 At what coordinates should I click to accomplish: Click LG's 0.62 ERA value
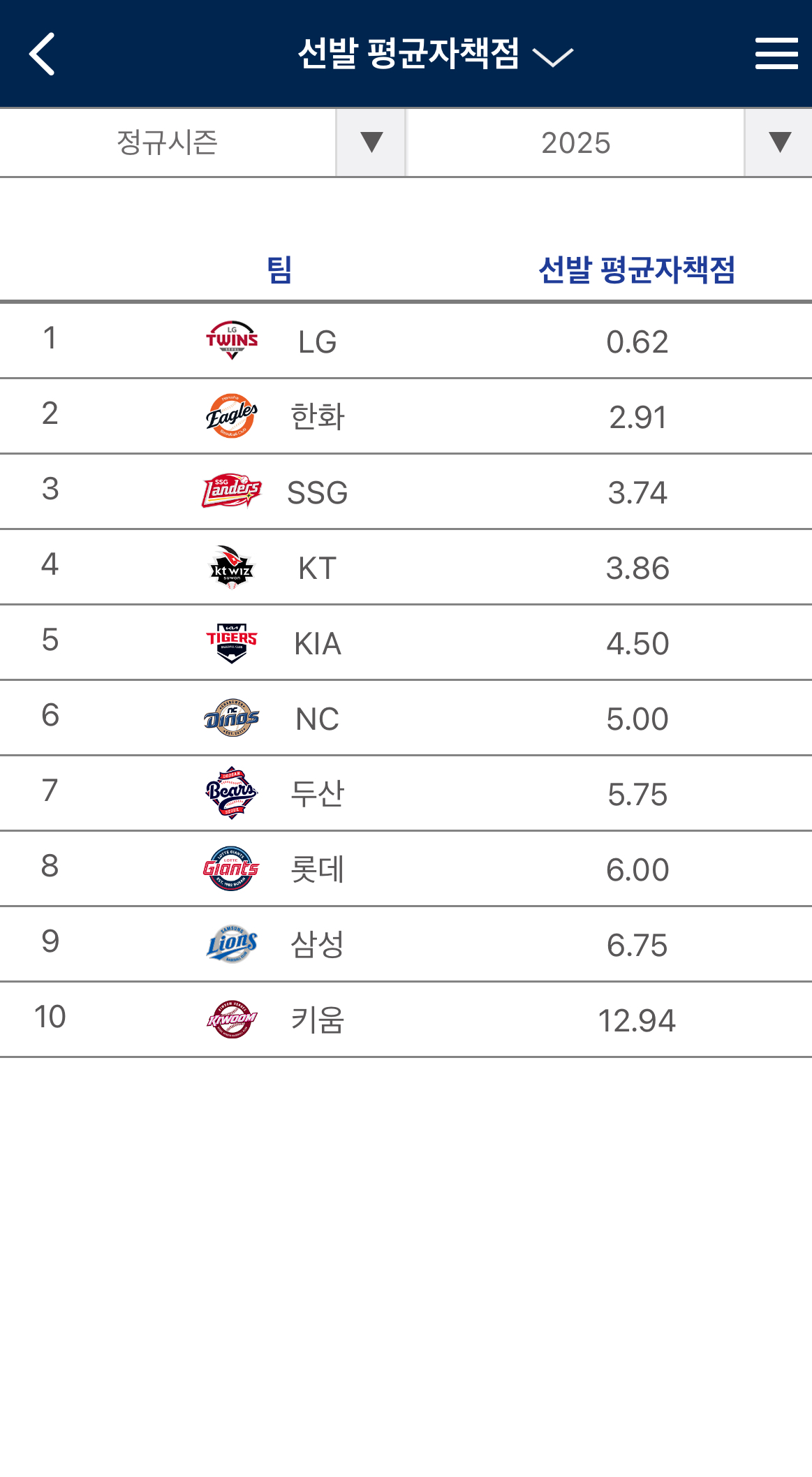coord(637,342)
